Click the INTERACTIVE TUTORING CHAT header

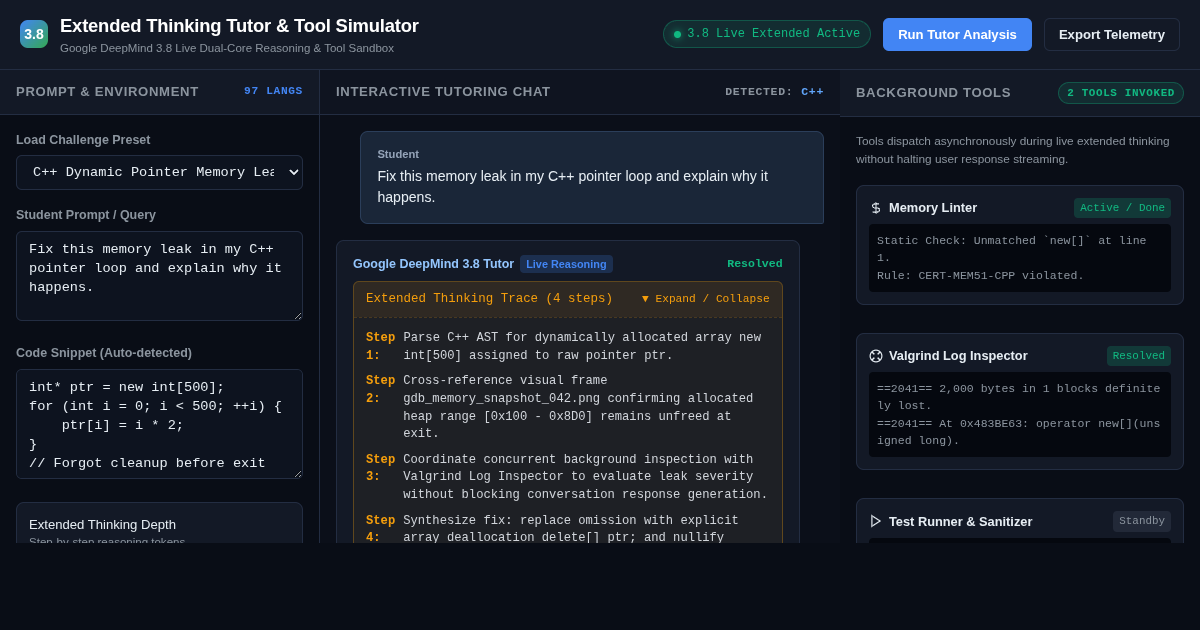pyautogui.click(x=443, y=92)
